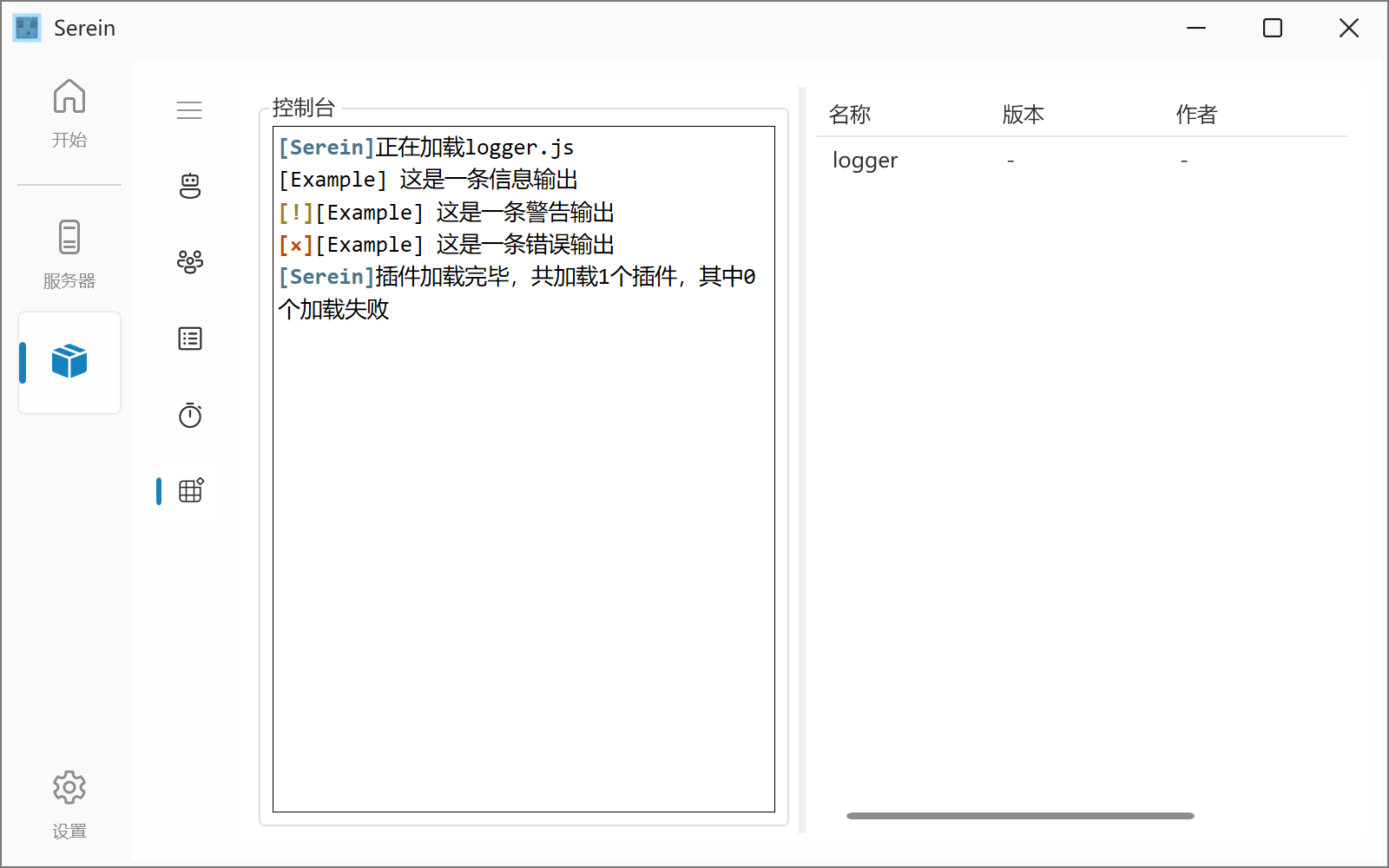Open the 开始 home page
Screen dimensions: 1389x868
[69, 114]
